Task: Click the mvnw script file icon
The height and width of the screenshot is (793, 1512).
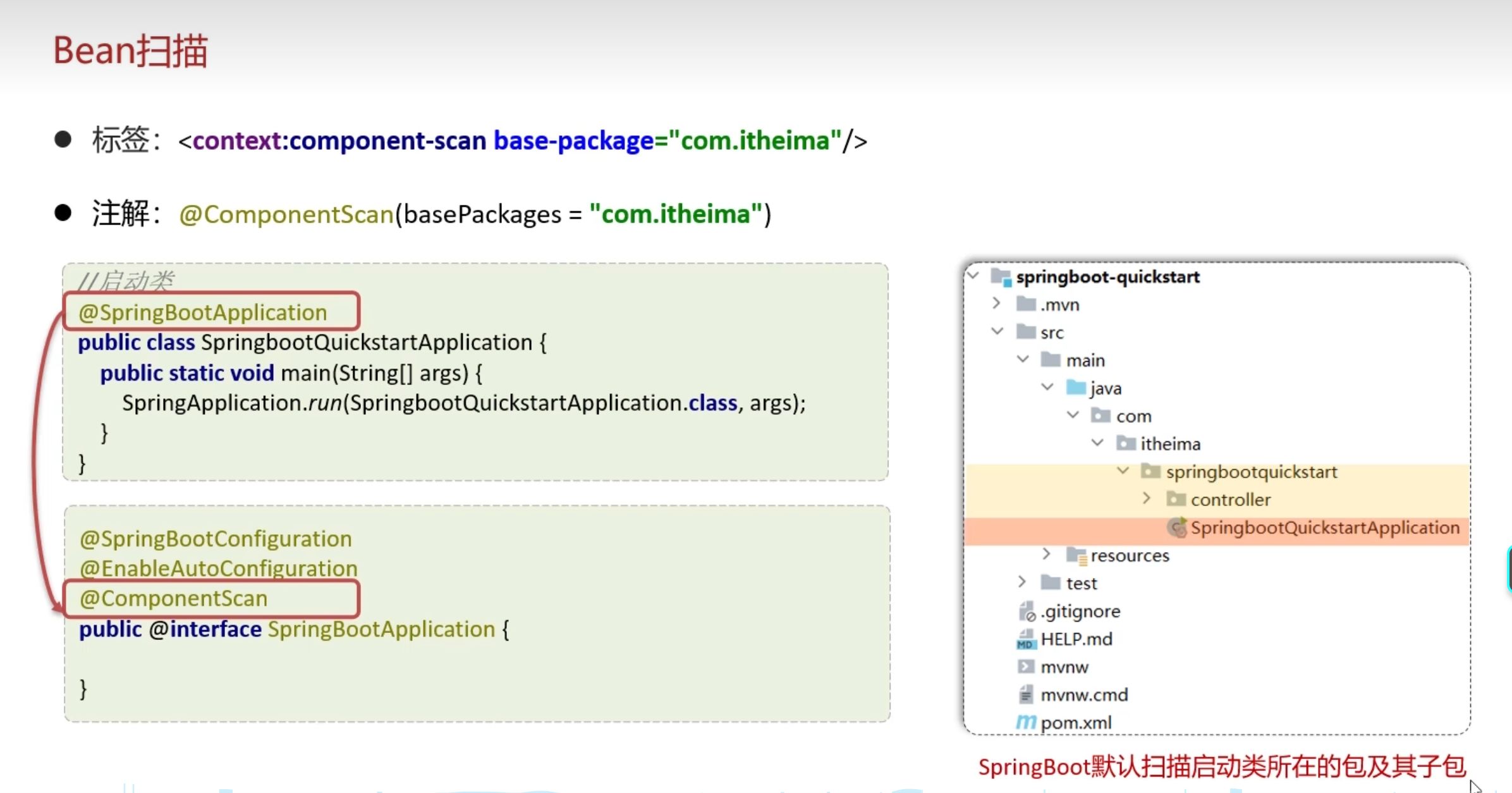Action: (1026, 667)
